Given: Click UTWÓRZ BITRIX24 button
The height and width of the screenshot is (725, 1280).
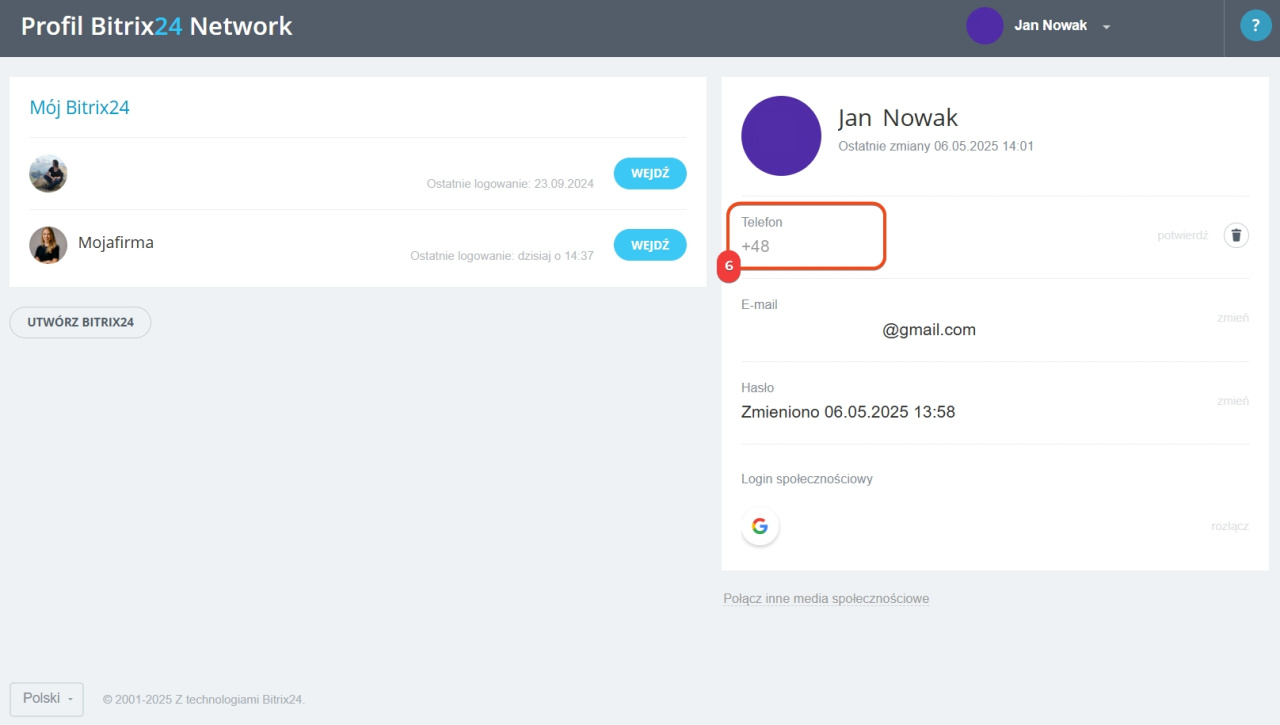Looking at the screenshot, I should [x=80, y=323].
